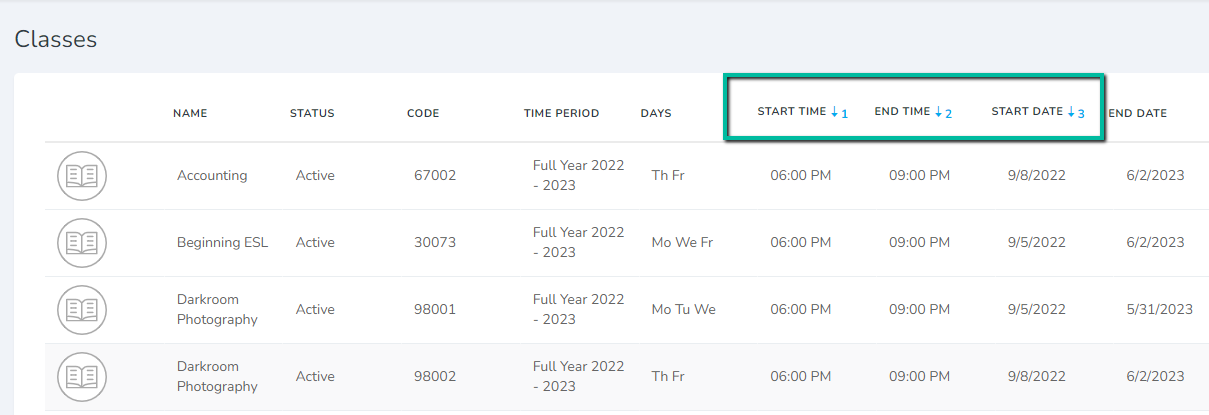
Task: Click book icon for class code 98001
Action: (x=81, y=310)
